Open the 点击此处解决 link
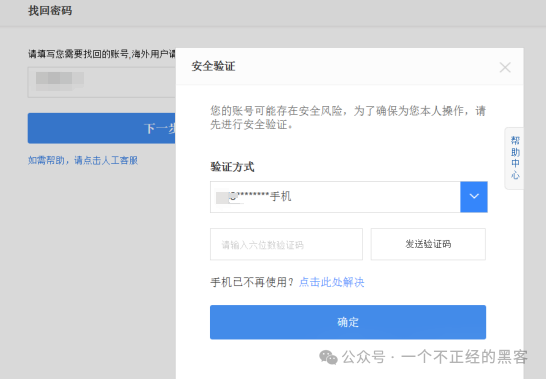 tap(332, 282)
